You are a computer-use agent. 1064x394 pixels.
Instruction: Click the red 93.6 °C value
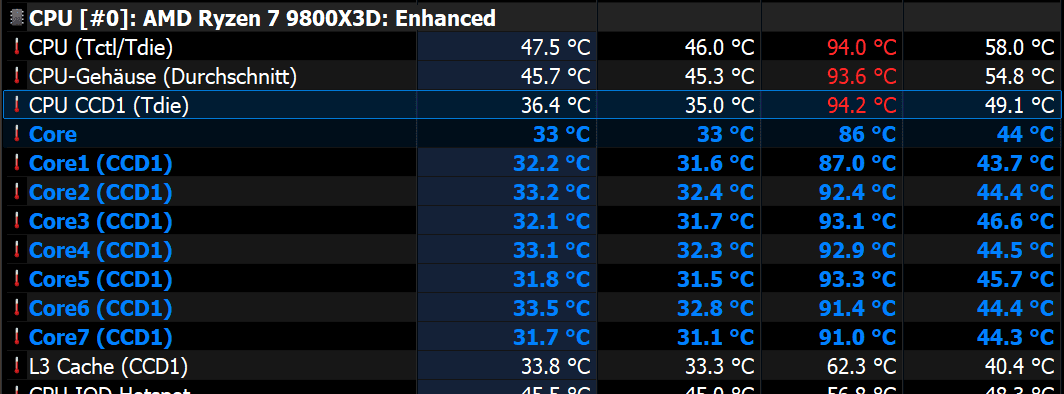coord(862,77)
